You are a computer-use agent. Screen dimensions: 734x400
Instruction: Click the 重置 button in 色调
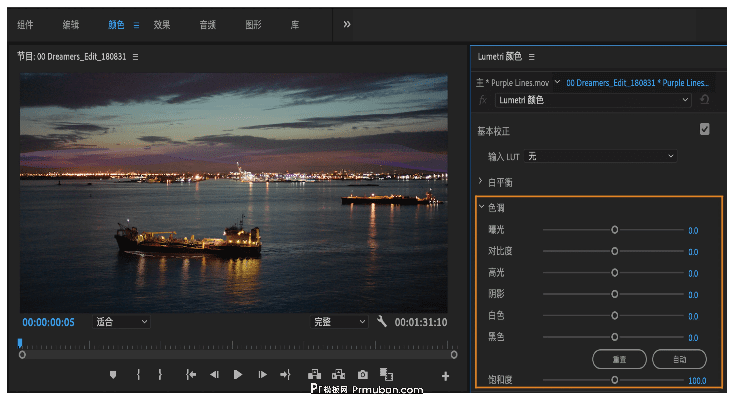pyautogui.click(x=619, y=359)
